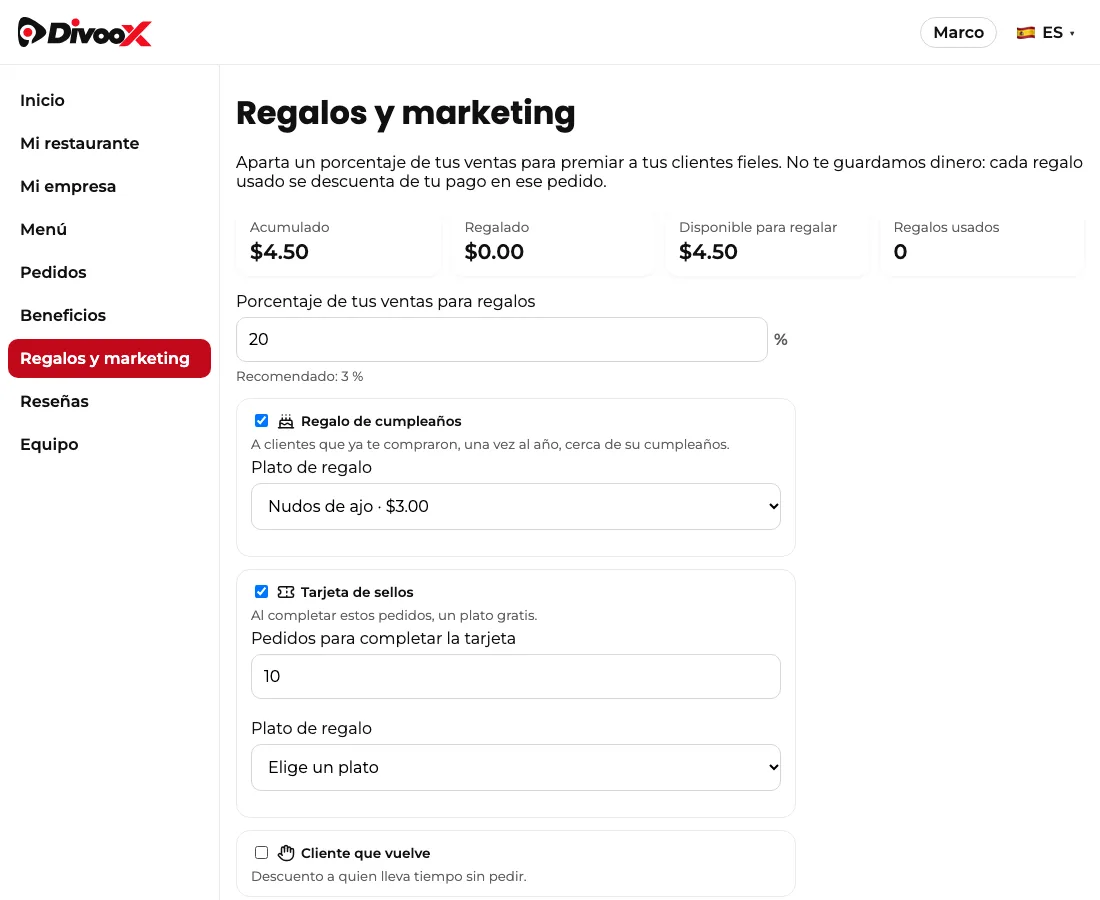Click the Acumulado $4.50 card
This screenshot has height=900, width=1100.
pos(338,243)
